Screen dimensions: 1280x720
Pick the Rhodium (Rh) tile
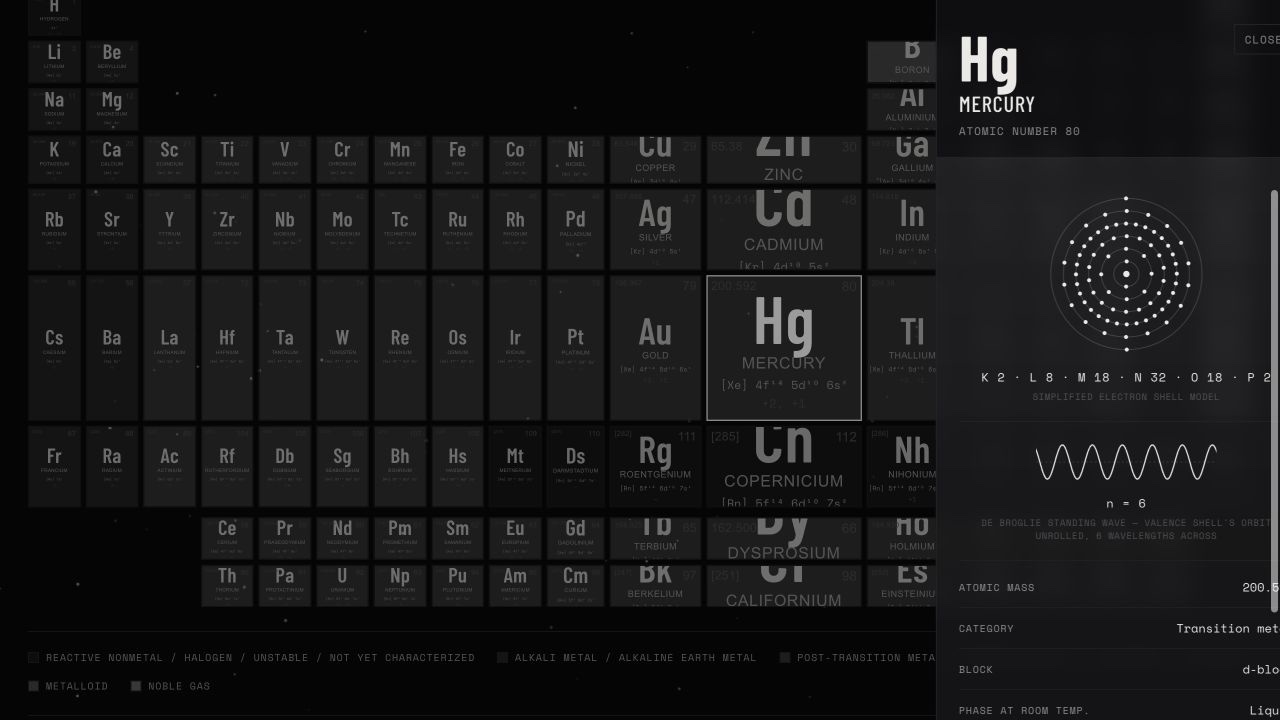(515, 229)
